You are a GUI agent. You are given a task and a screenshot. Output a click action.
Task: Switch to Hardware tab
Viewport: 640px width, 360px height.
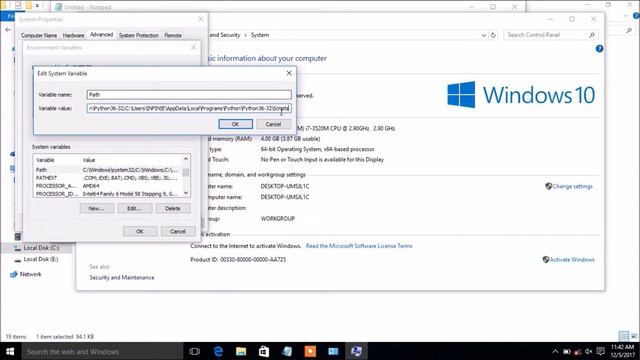73,36
